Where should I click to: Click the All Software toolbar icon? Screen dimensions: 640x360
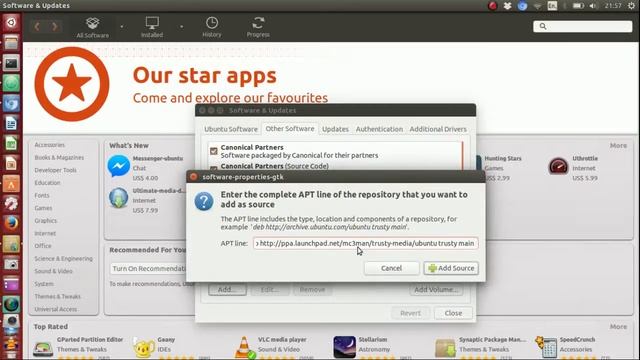93,27
